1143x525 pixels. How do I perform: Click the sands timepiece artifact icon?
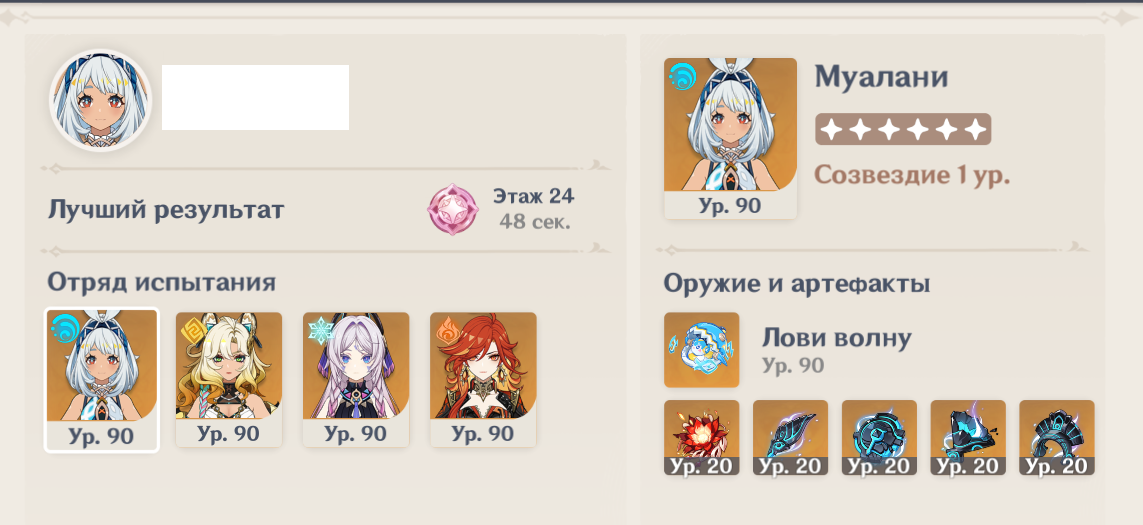coord(879,438)
